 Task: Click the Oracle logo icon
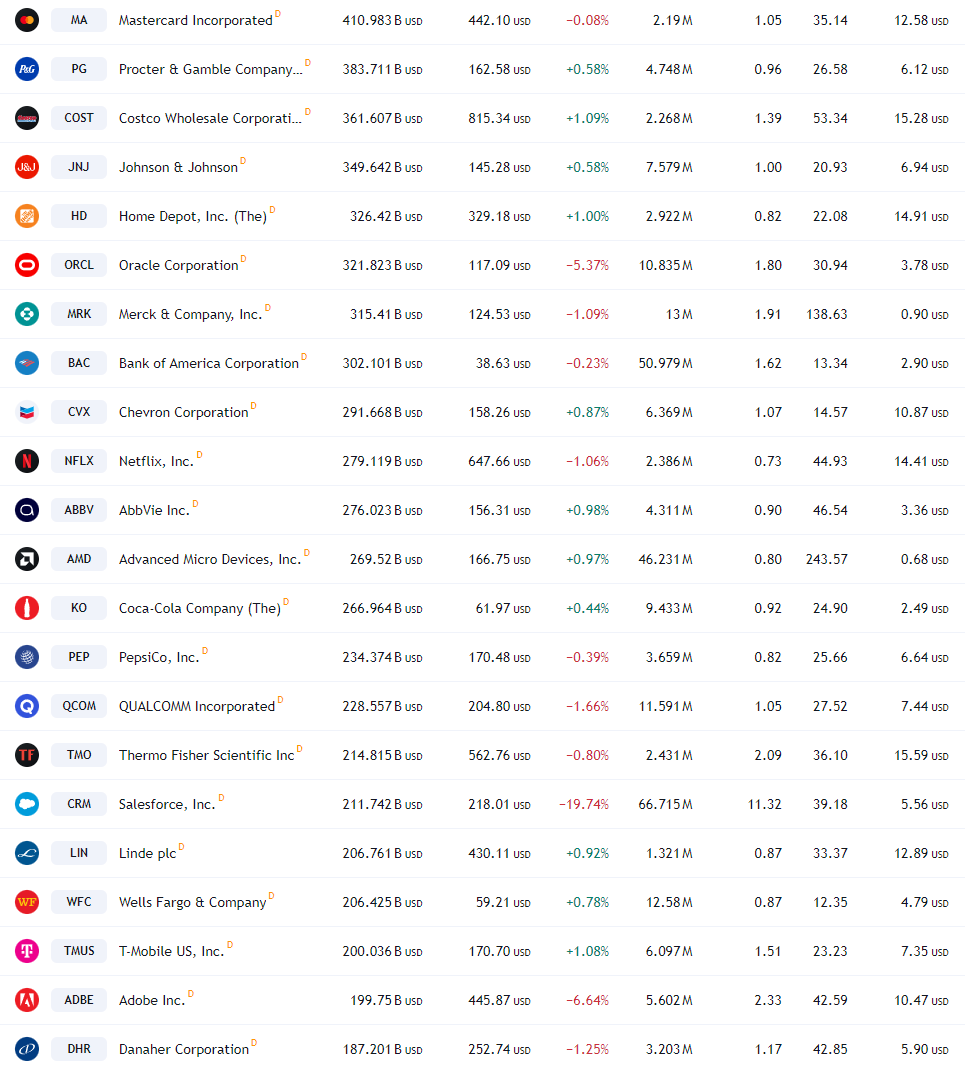coord(27,265)
